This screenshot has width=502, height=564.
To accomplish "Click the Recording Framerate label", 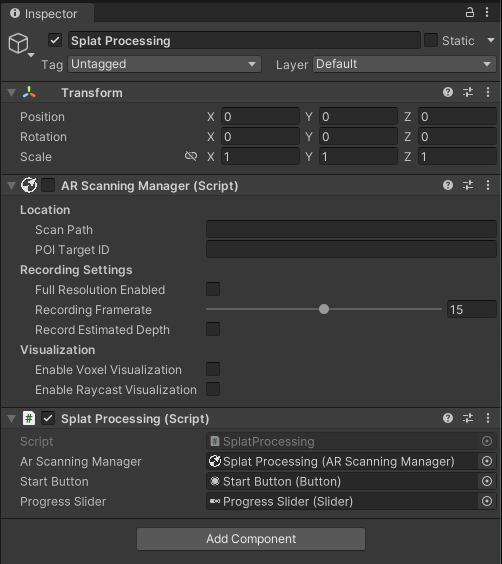I will point(93,310).
